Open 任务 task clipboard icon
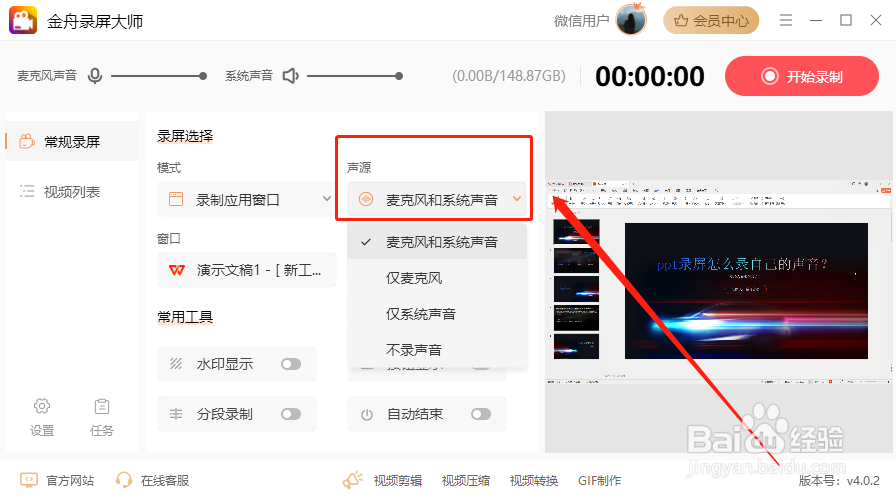896x499 pixels. point(102,406)
